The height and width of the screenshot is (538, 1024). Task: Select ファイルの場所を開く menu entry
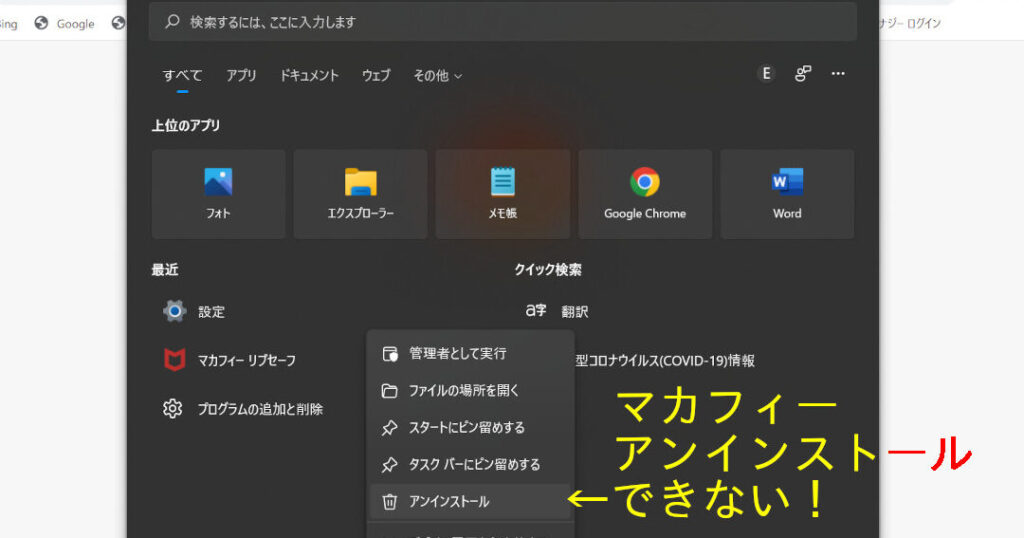tap(464, 390)
